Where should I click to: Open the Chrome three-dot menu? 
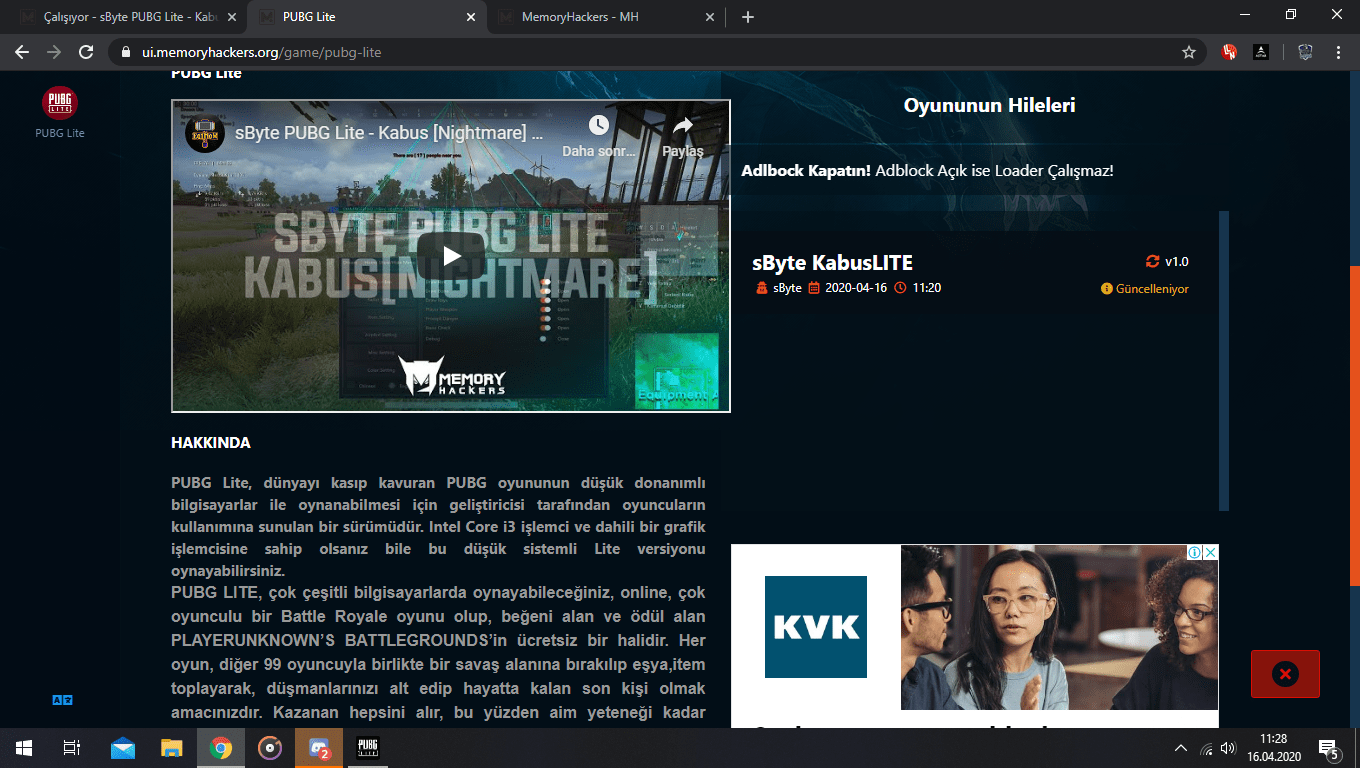click(1339, 52)
